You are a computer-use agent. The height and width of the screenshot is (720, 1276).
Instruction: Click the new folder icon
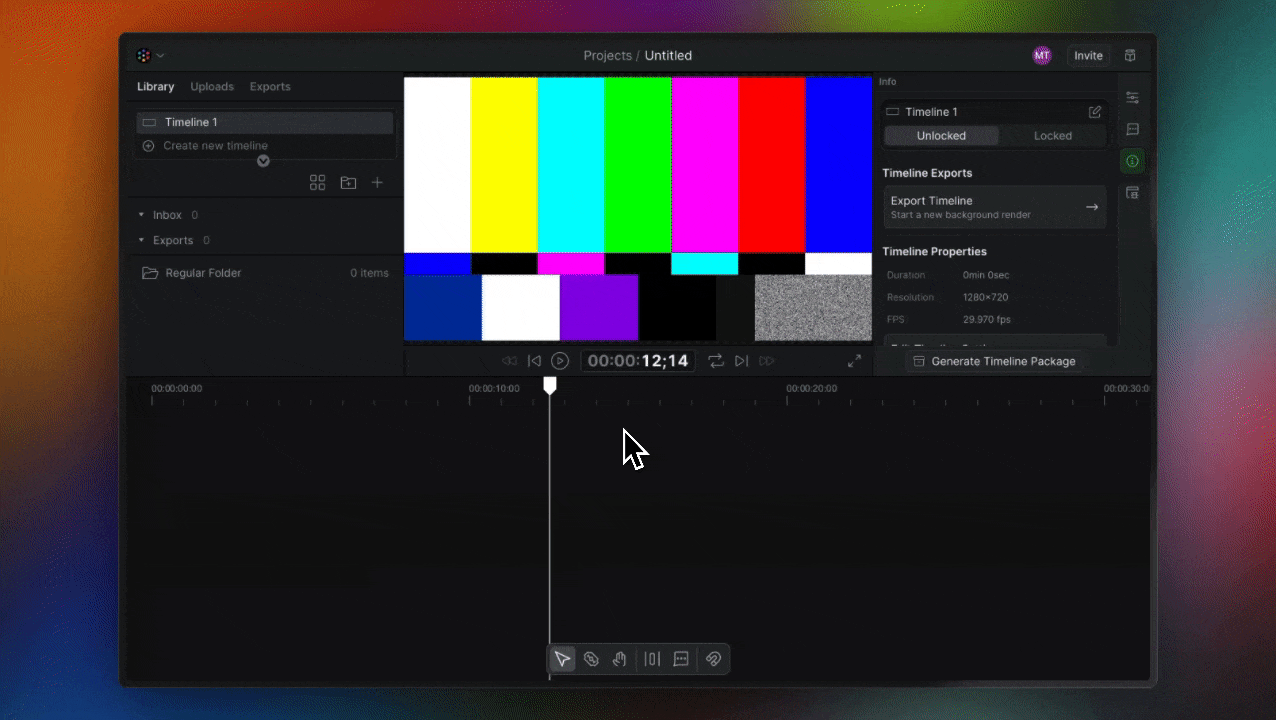348,183
